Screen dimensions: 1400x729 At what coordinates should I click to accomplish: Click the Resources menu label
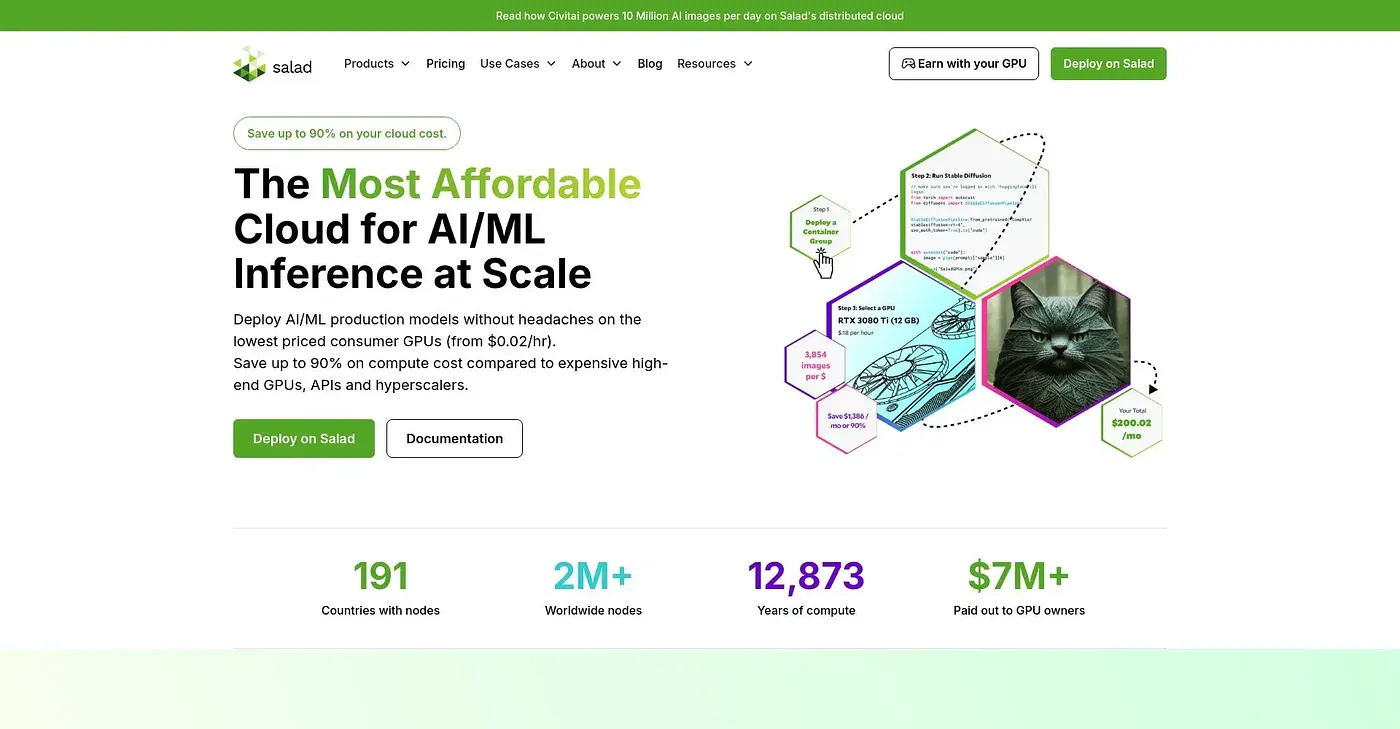706,64
